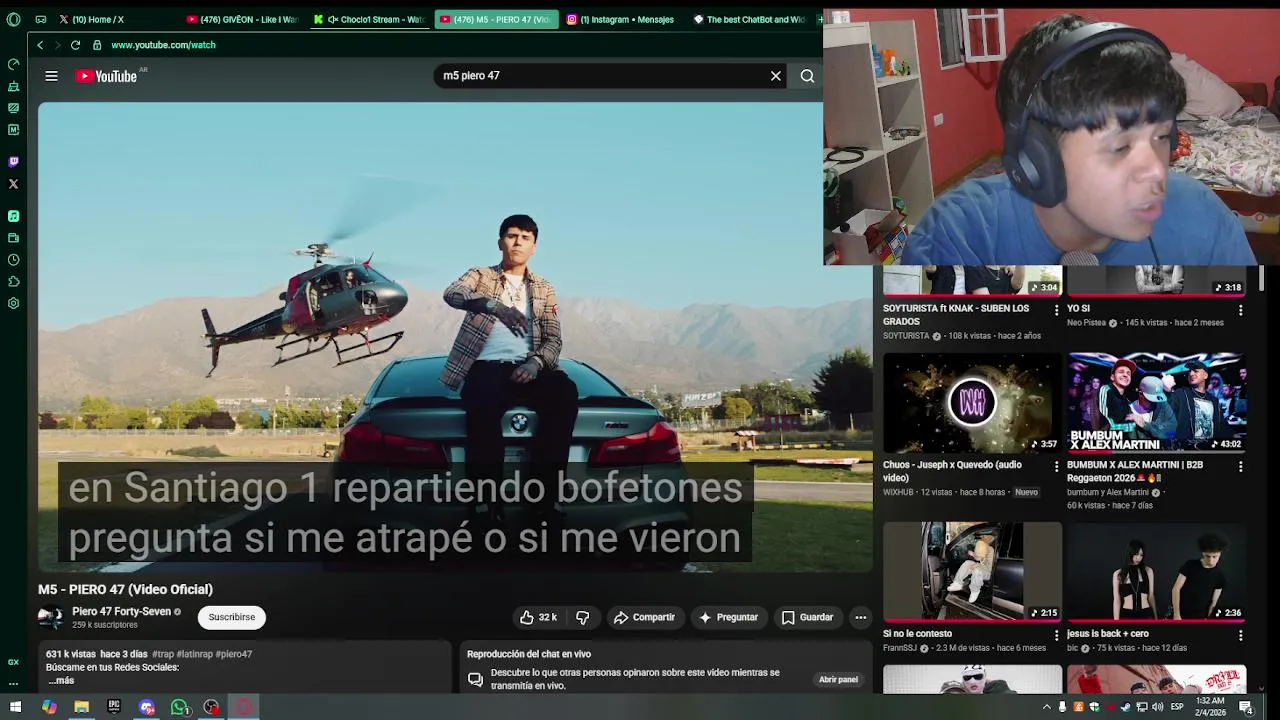The height and width of the screenshot is (720, 1280).
Task: Dislike the video with thumbs down
Action: pos(582,618)
